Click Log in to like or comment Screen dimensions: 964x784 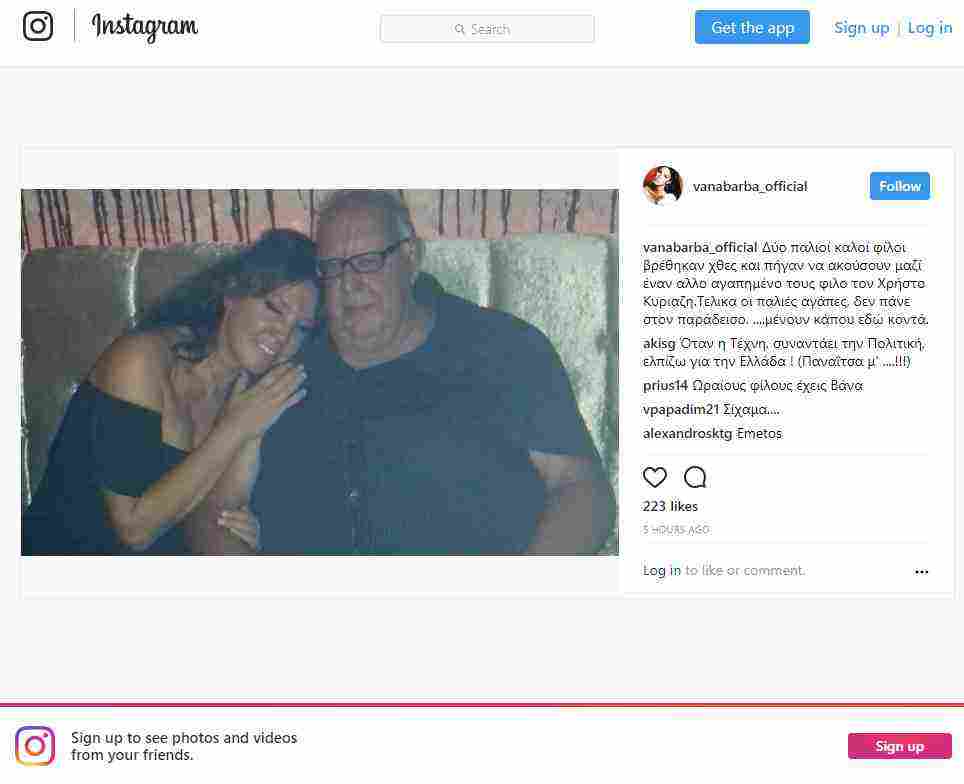(661, 571)
